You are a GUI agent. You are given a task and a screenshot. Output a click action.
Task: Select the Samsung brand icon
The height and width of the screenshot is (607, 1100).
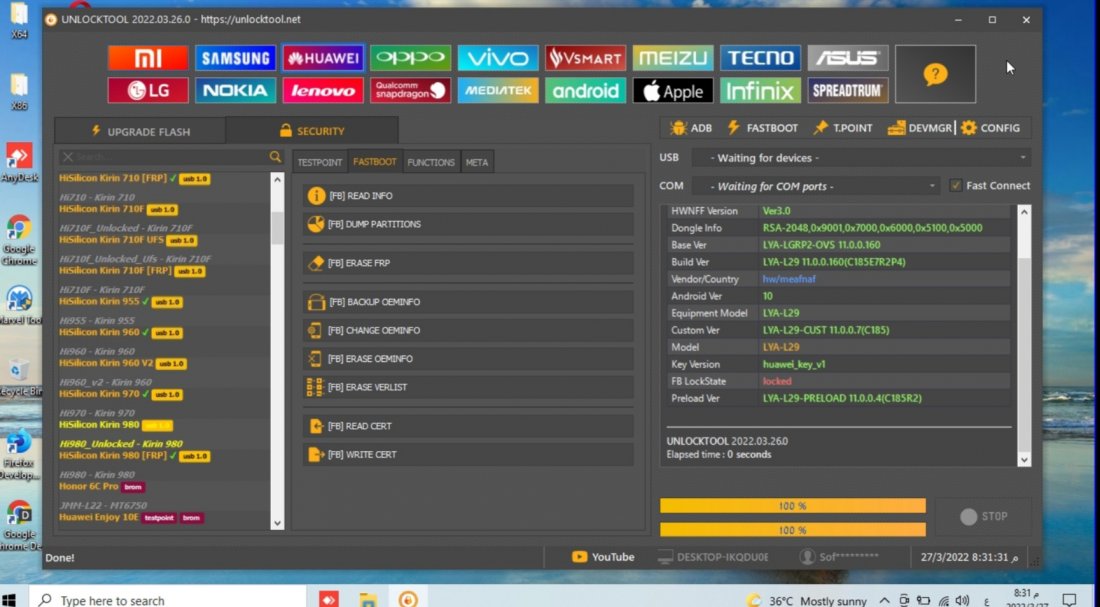coord(235,58)
